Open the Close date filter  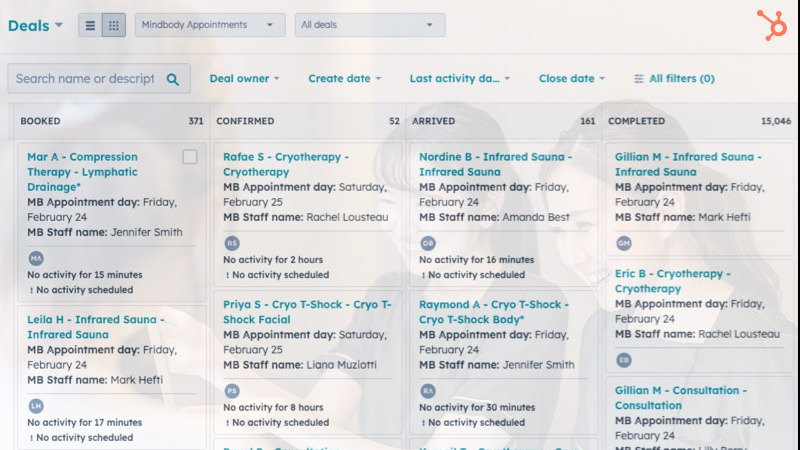coord(572,79)
